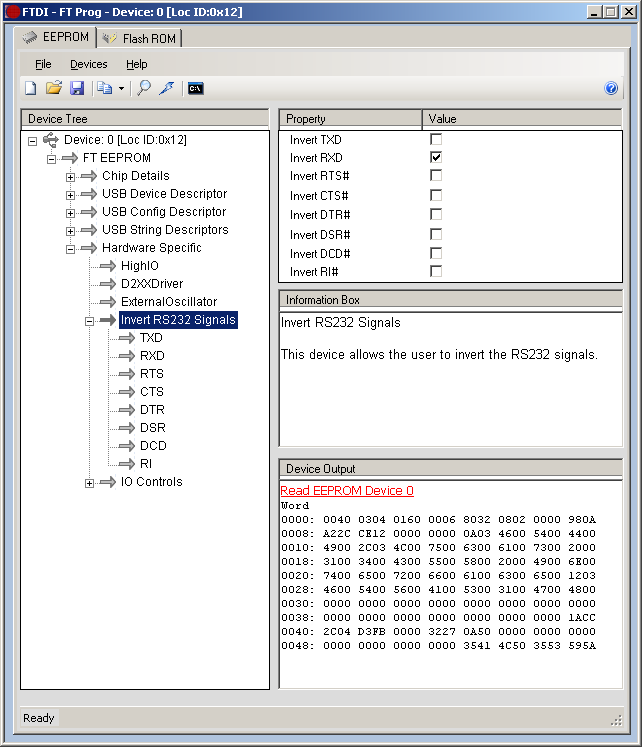Click the New template page icon
Viewport: 642px width, 747px height.
coord(31,88)
